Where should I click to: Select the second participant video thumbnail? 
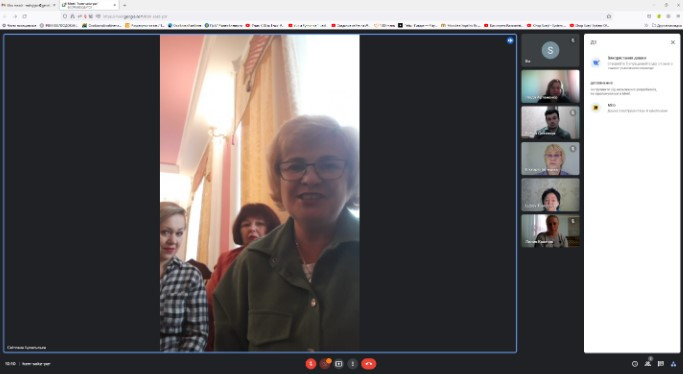(550, 122)
